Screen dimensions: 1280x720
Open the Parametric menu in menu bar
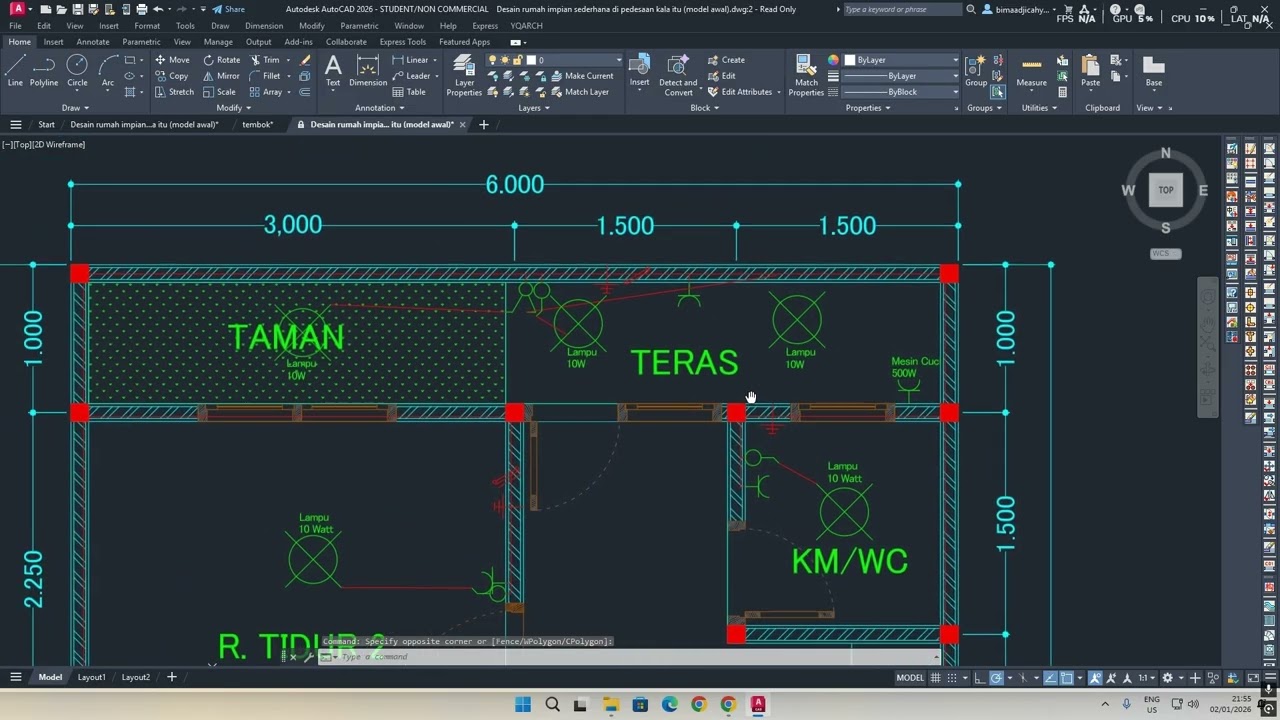(x=359, y=26)
